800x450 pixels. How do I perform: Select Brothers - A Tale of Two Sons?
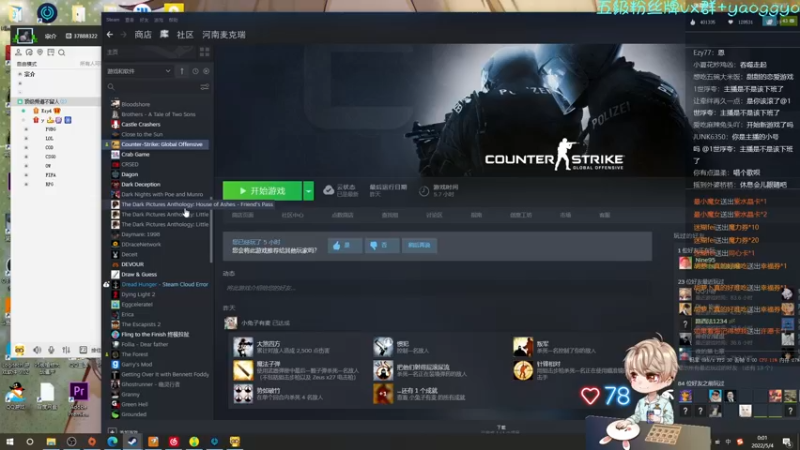point(158,114)
